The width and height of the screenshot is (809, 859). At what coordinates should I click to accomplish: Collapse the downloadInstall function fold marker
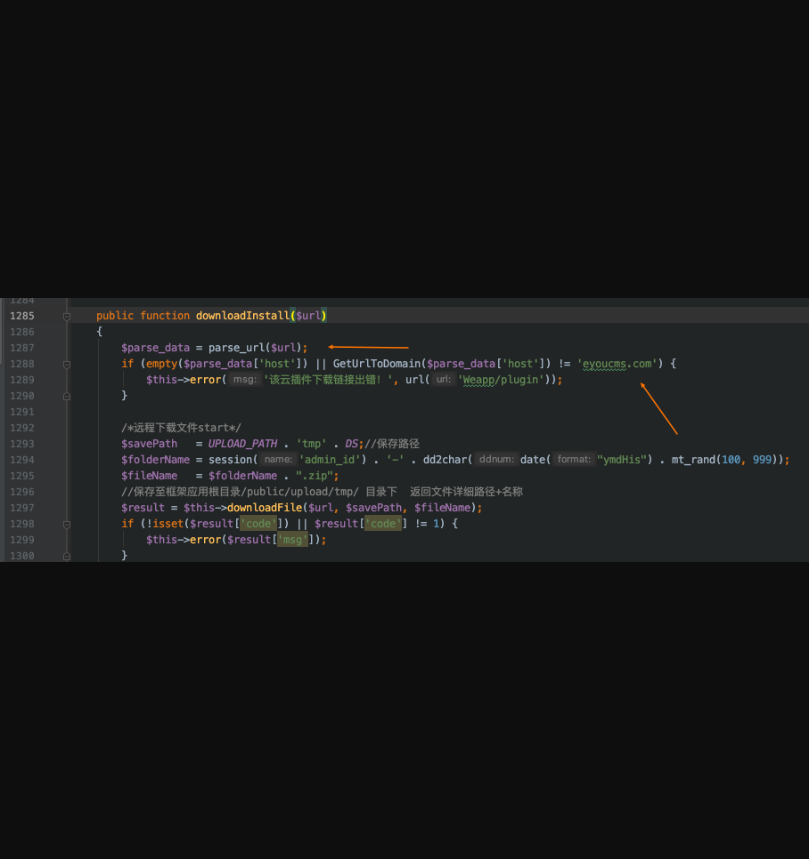point(67,316)
